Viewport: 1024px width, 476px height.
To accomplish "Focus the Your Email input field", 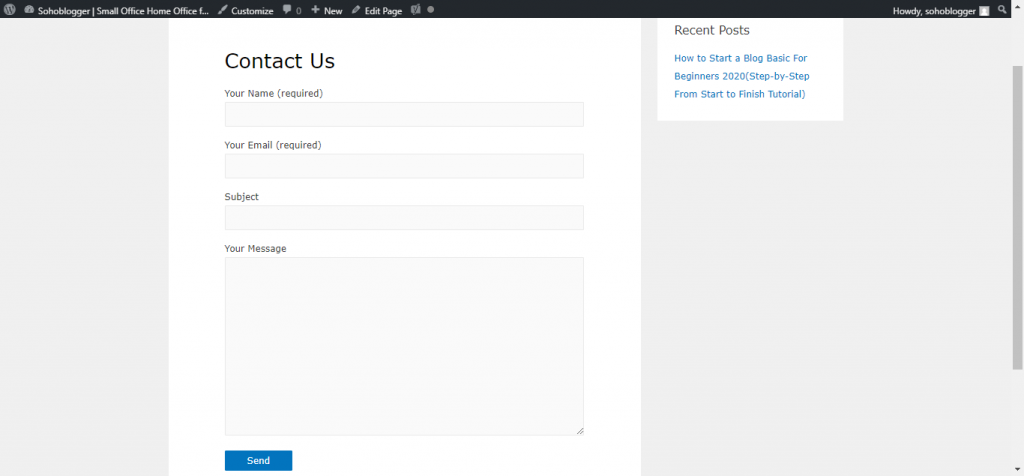I will click(403, 166).
